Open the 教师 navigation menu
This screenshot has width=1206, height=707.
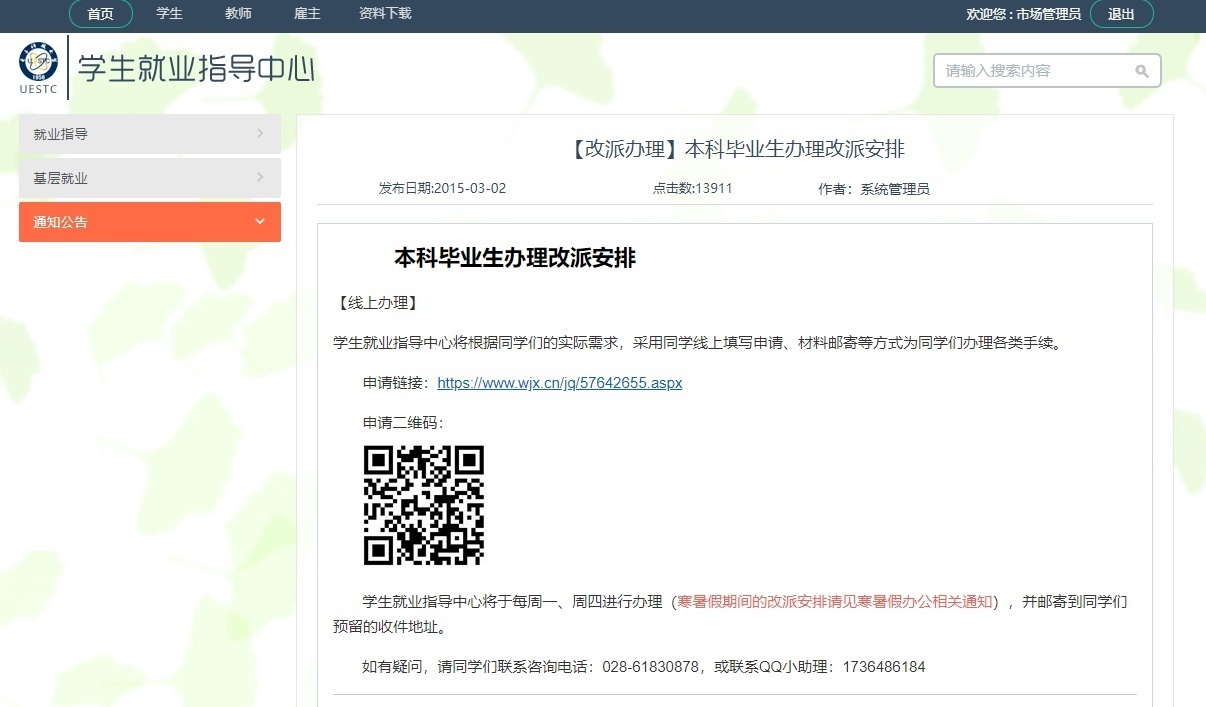click(x=237, y=14)
